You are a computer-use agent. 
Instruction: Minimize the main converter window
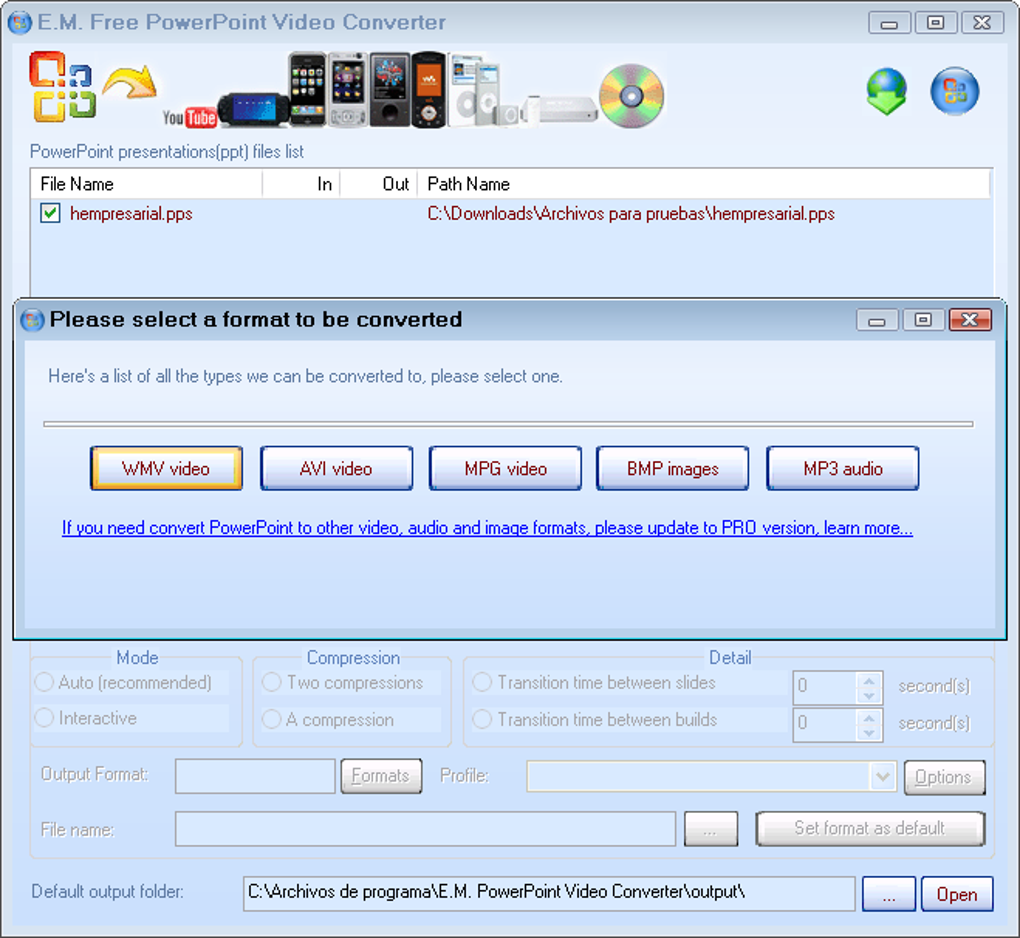click(889, 23)
